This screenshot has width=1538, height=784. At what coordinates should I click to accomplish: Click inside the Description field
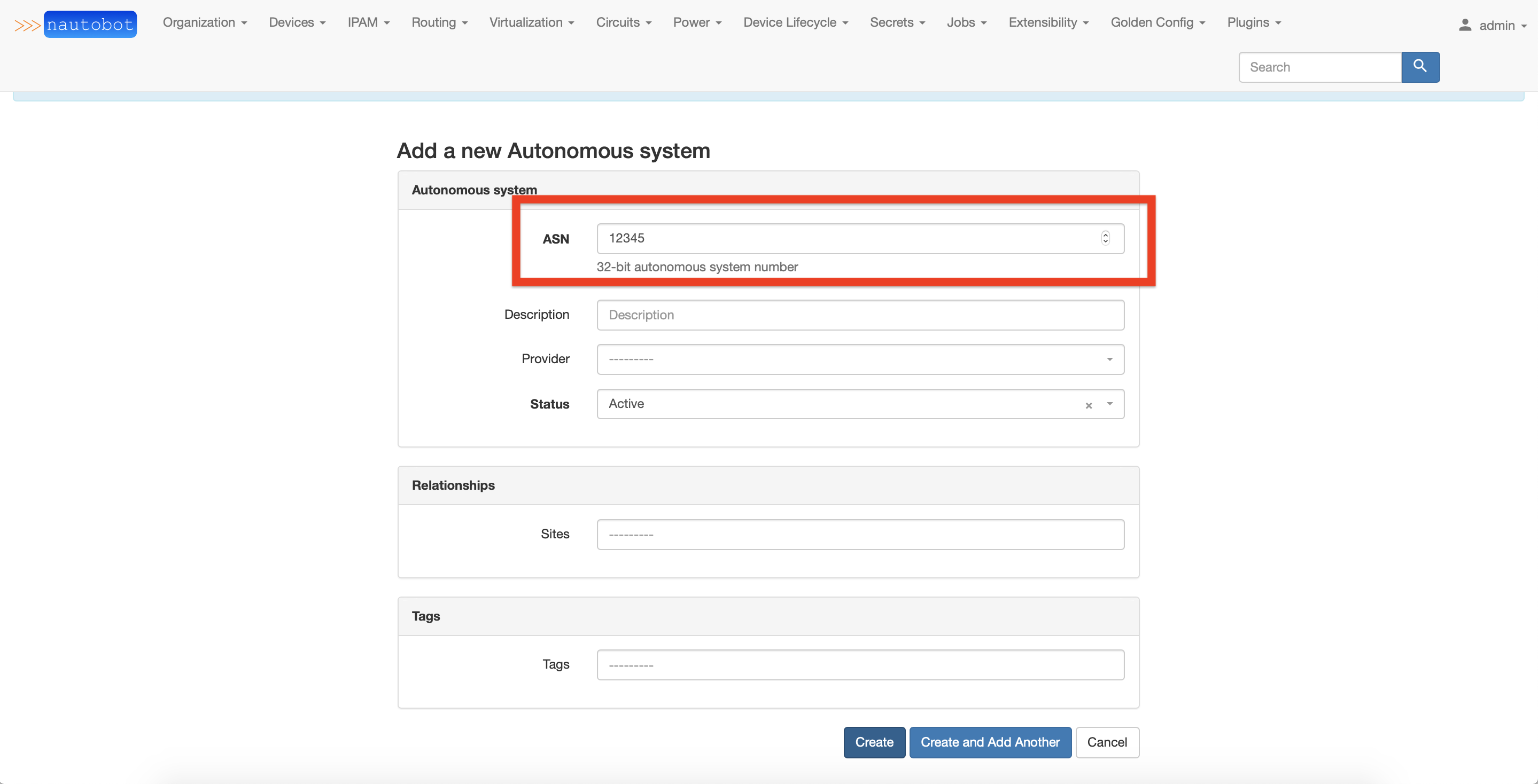tap(860, 315)
